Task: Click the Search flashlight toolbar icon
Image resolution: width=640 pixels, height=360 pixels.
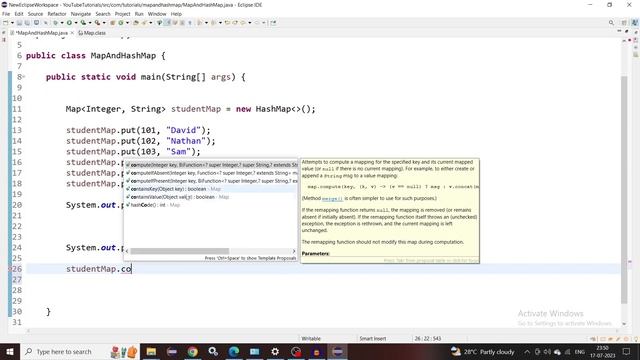Action: pyautogui.click(x=144, y=23)
